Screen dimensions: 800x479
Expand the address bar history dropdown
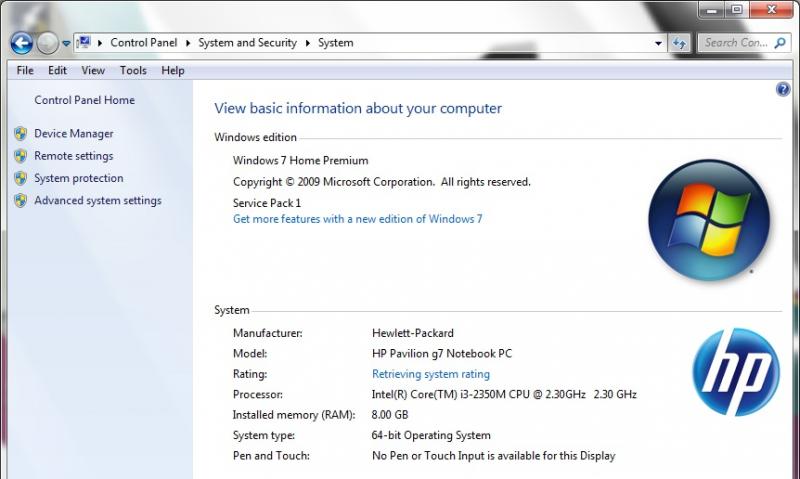(x=658, y=43)
